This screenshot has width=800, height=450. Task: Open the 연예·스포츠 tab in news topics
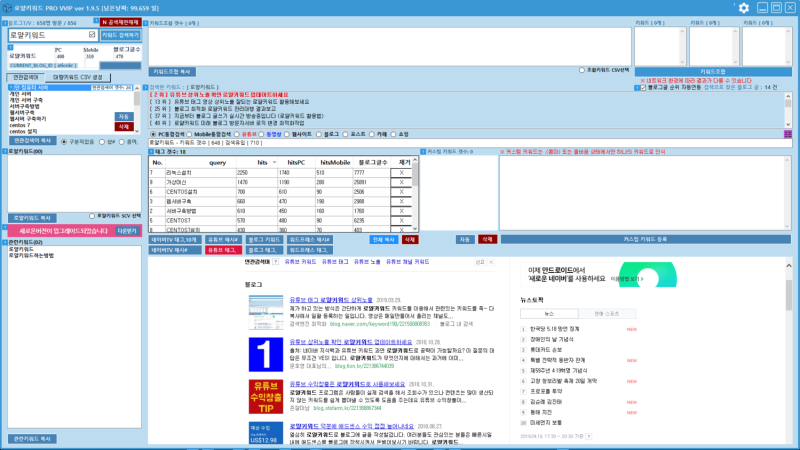[607, 314]
